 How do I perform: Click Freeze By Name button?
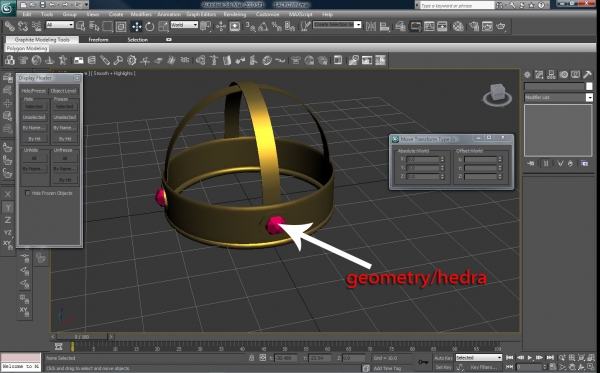[65, 128]
